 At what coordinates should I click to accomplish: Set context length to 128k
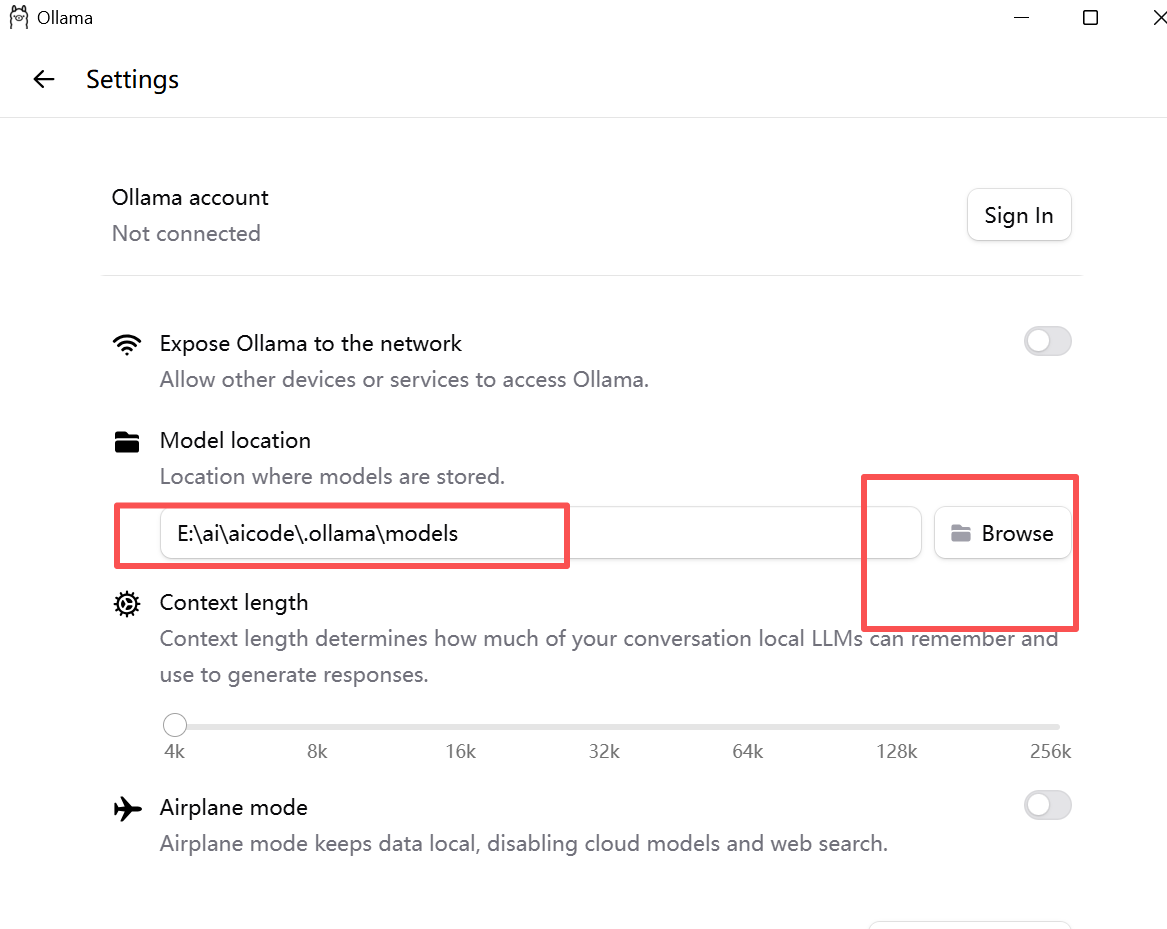click(x=897, y=751)
